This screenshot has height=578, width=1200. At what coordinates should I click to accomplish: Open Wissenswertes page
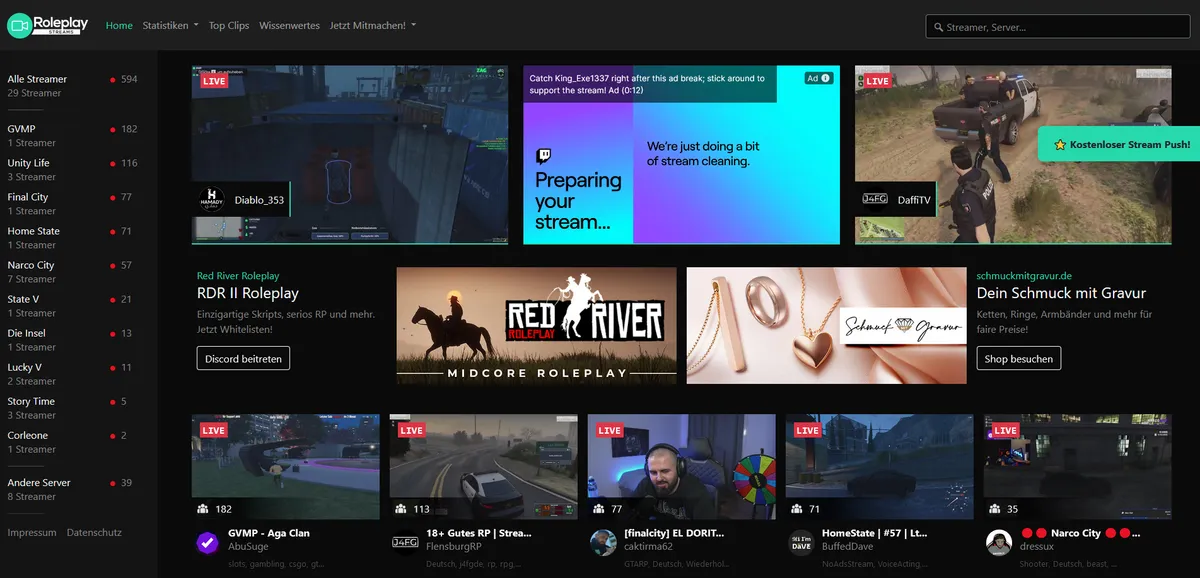click(x=290, y=26)
